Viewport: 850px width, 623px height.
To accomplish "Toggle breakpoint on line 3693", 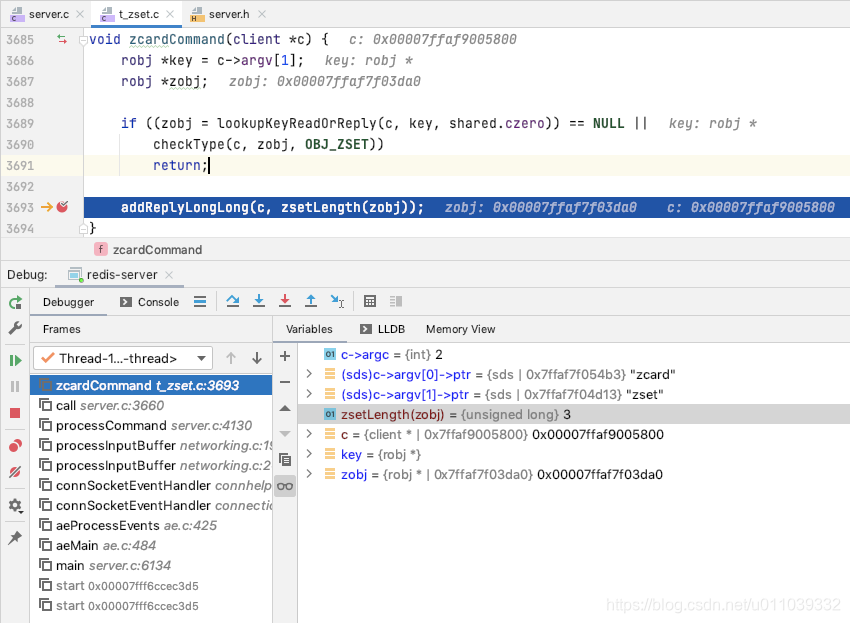I will pyautogui.click(x=62, y=207).
